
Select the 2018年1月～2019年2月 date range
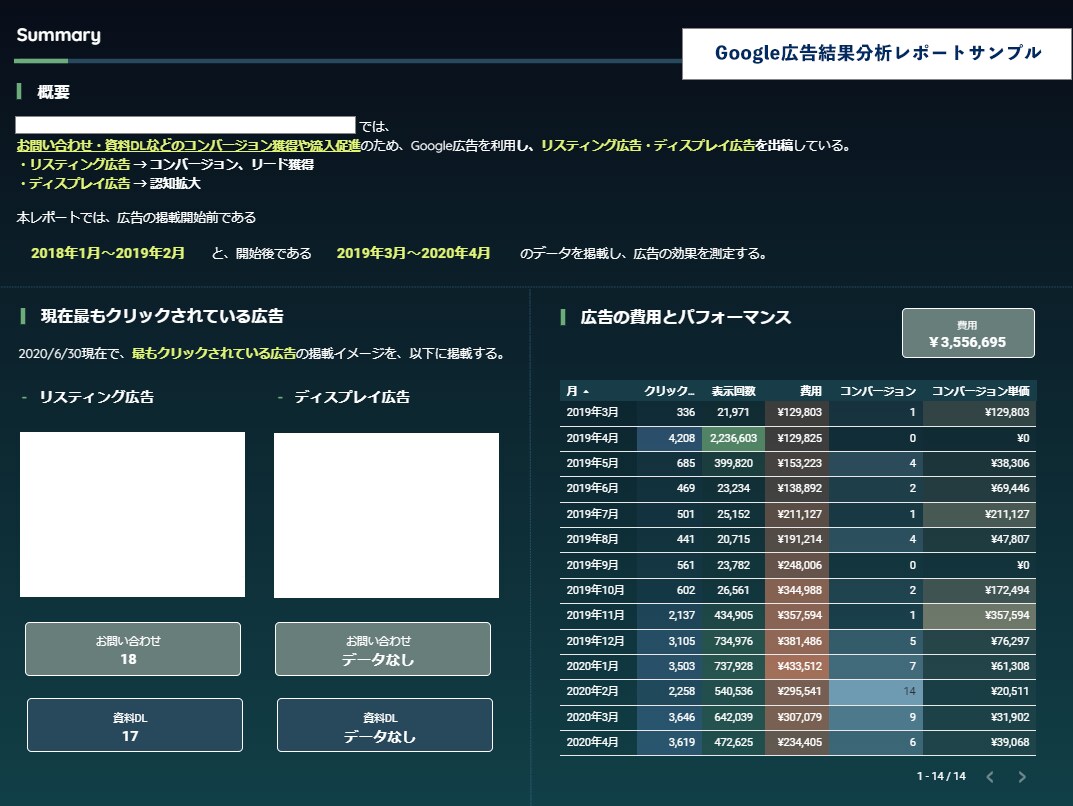click(107, 253)
